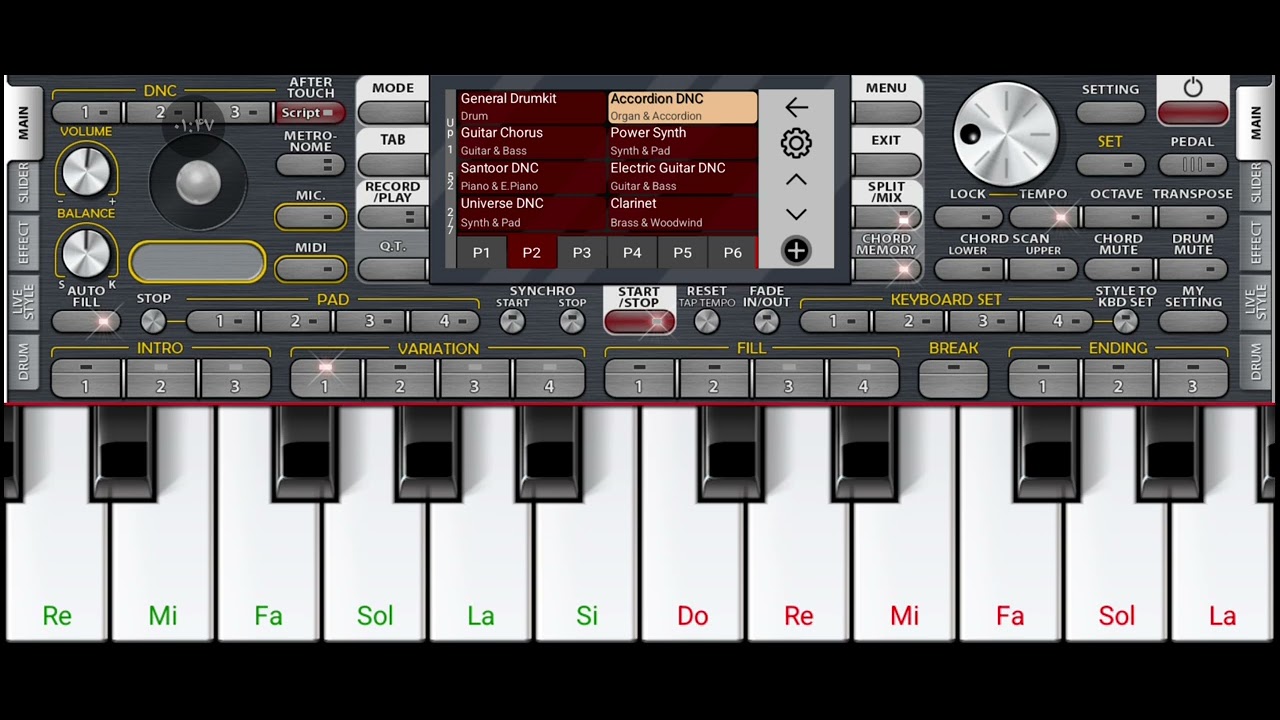
Task: Click the EXIT button
Action: tap(886, 164)
